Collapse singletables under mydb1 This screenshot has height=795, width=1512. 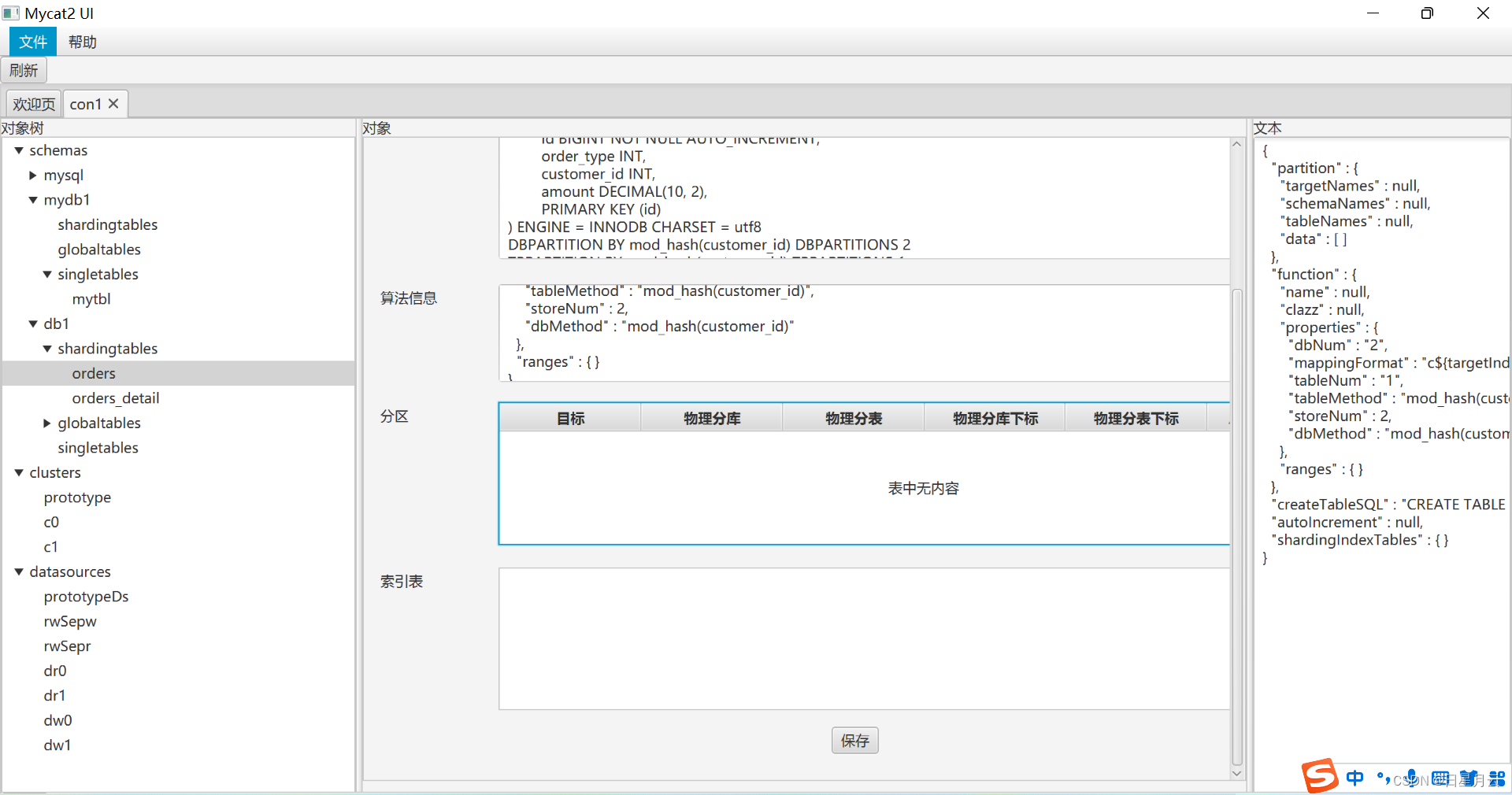(47, 275)
